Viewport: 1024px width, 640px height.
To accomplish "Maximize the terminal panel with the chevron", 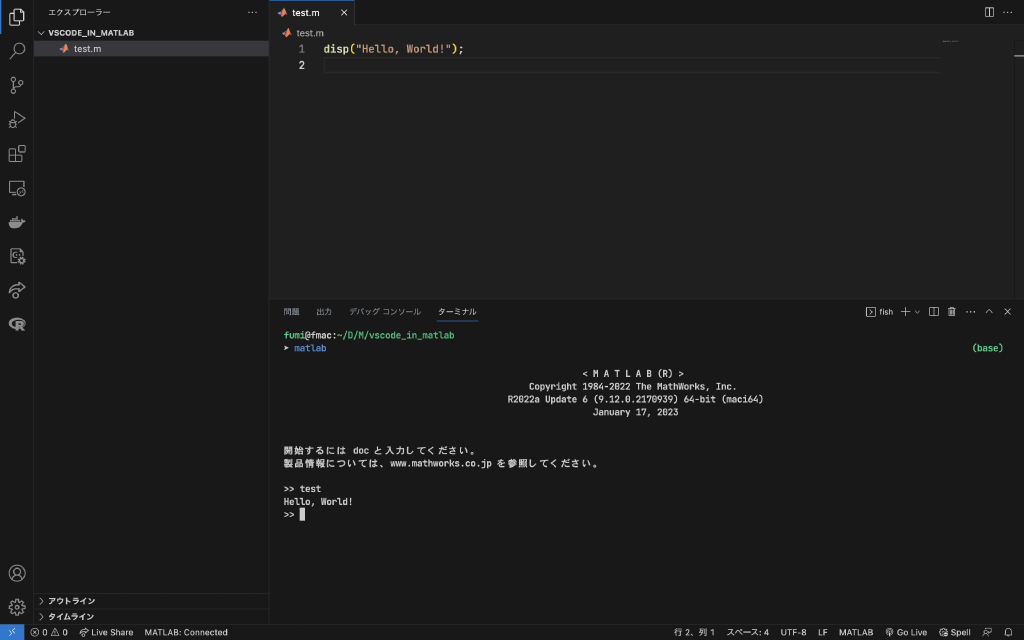I will coord(989,311).
